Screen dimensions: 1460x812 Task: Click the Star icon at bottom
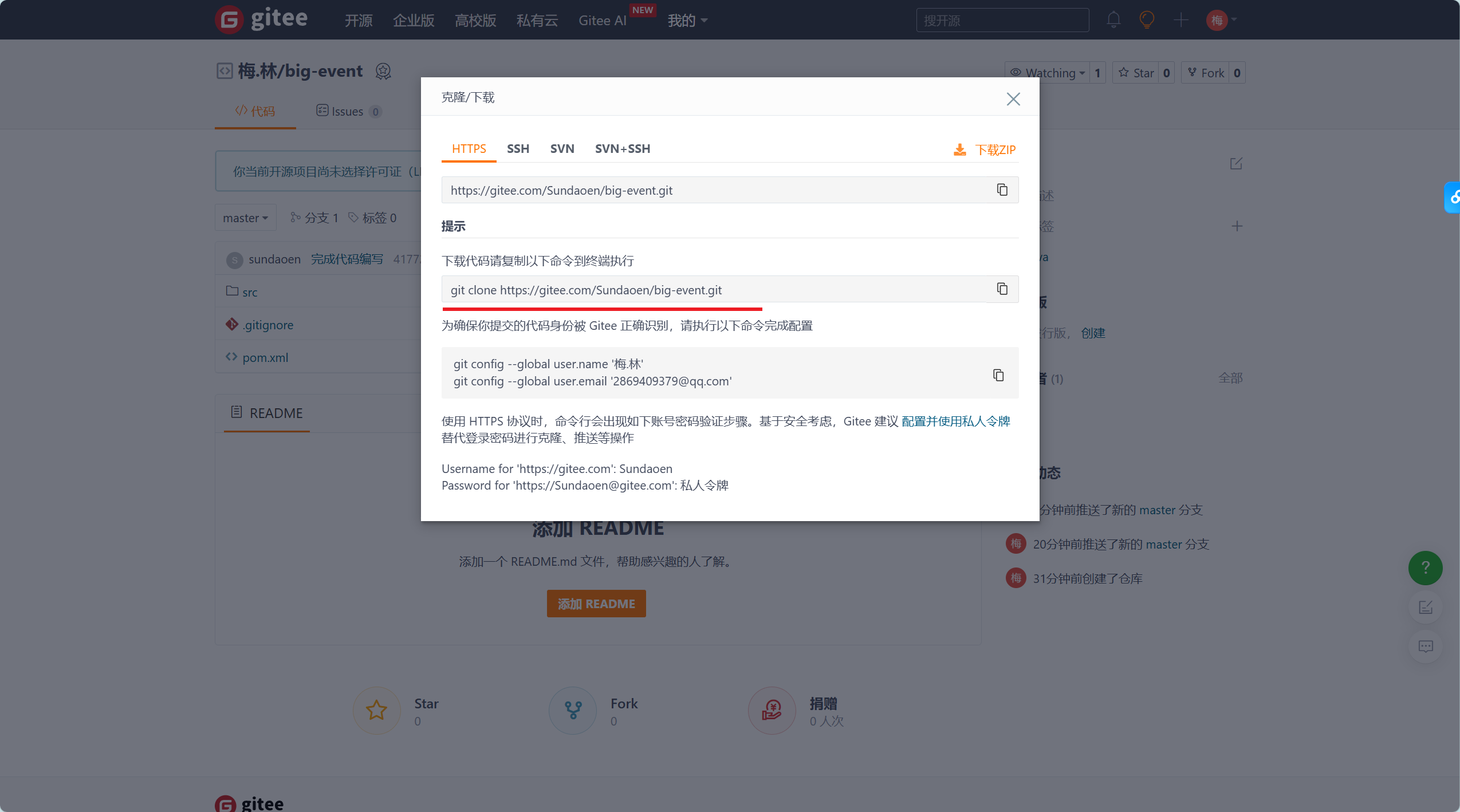(376, 710)
